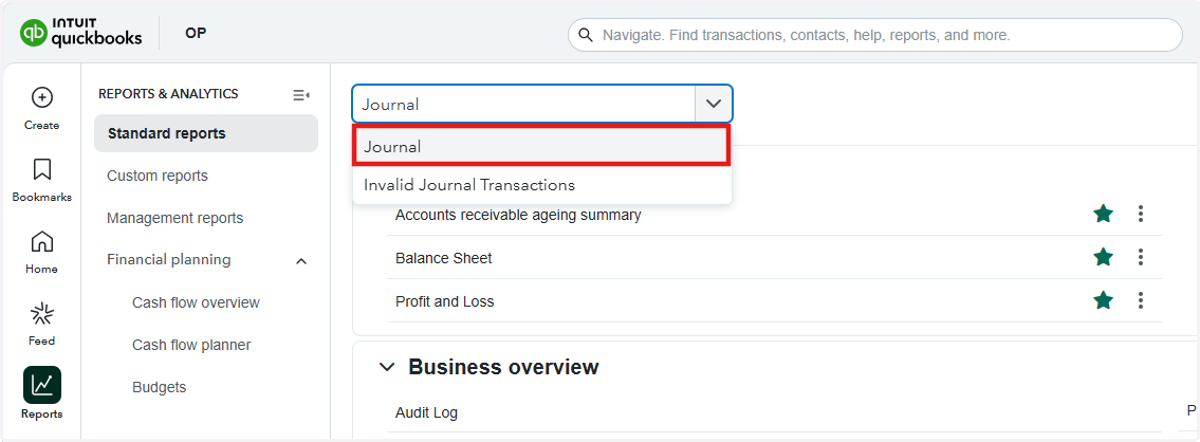
Task: Click the Reports & Analytics heading
Action: coord(168,94)
